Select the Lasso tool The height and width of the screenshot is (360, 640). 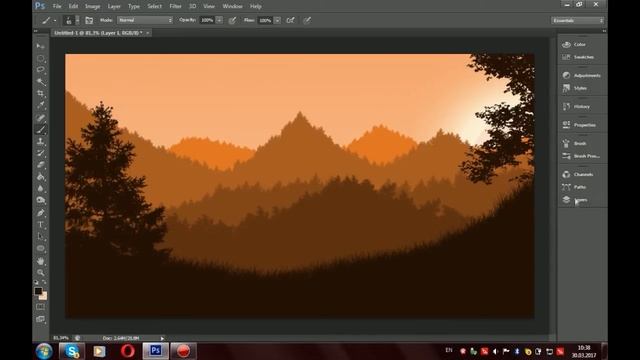coord(40,70)
